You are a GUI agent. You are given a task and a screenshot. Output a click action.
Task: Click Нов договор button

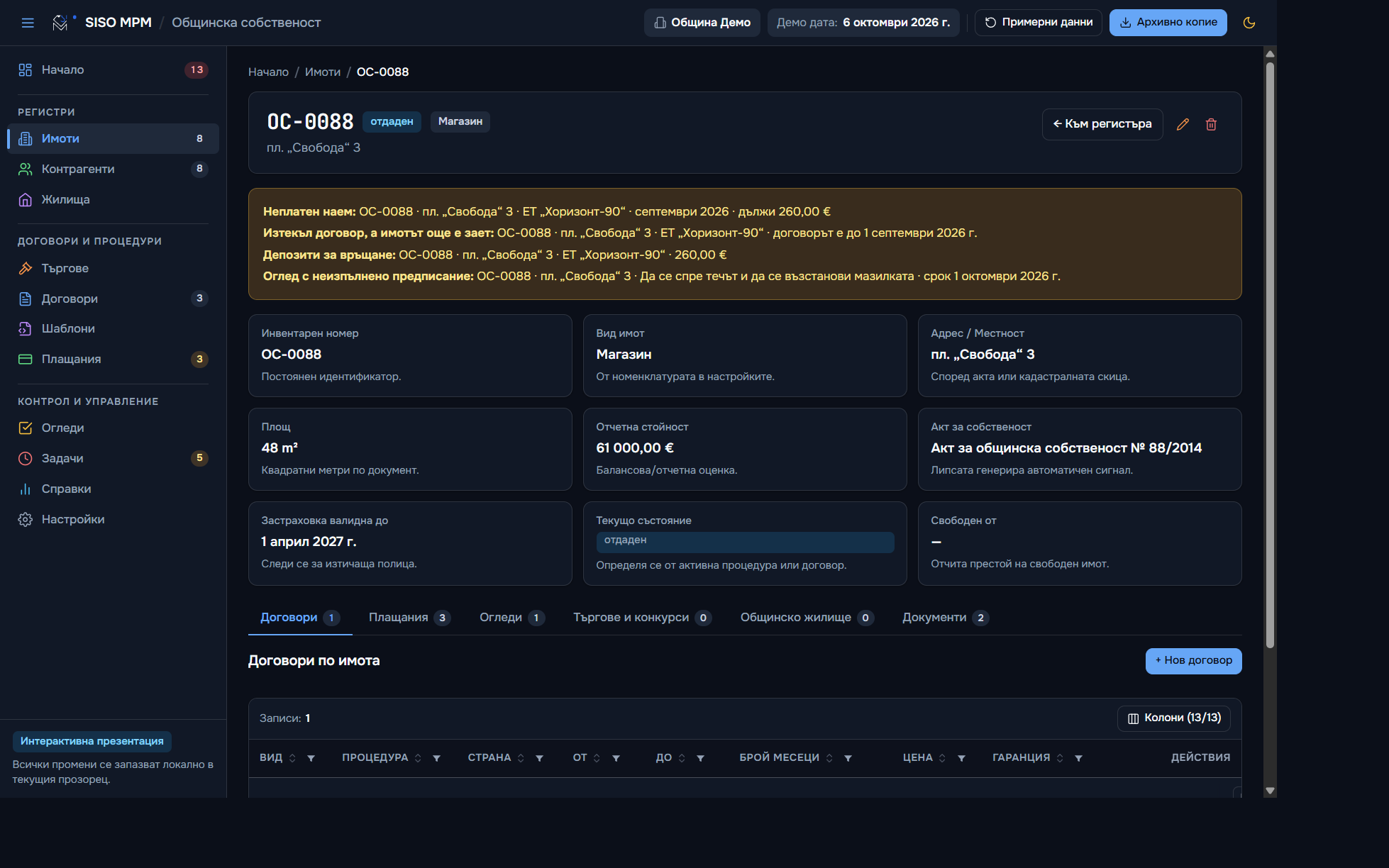click(1193, 661)
